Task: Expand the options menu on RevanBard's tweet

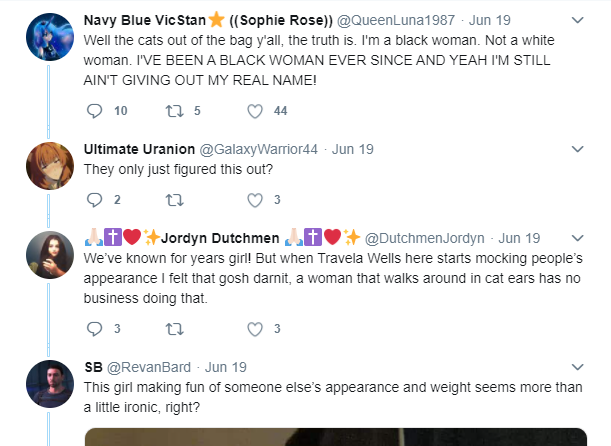Action: [577, 367]
